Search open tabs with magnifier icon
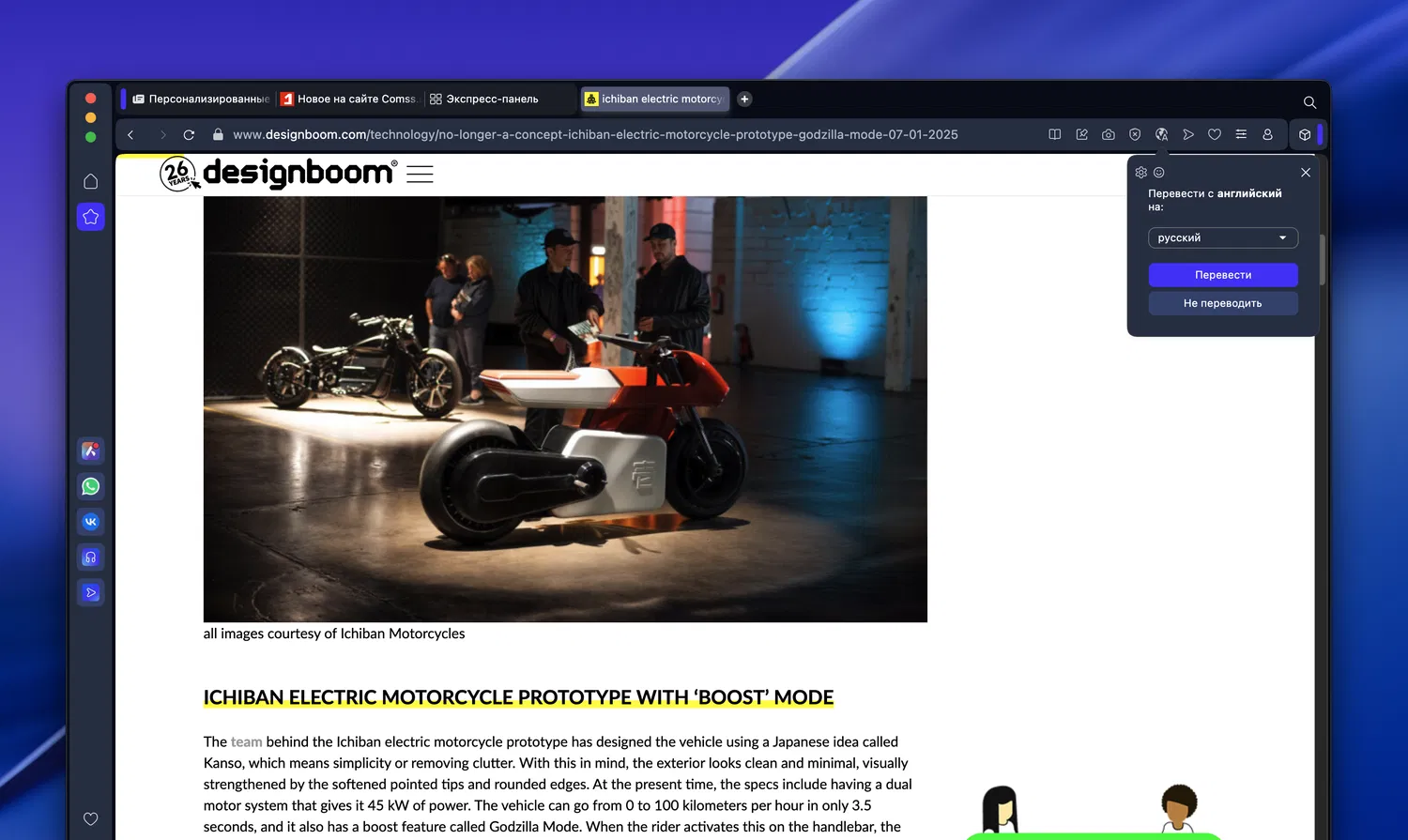Image resolution: width=1408 pixels, height=840 pixels. pyautogui.click(x=1309, y=102)
